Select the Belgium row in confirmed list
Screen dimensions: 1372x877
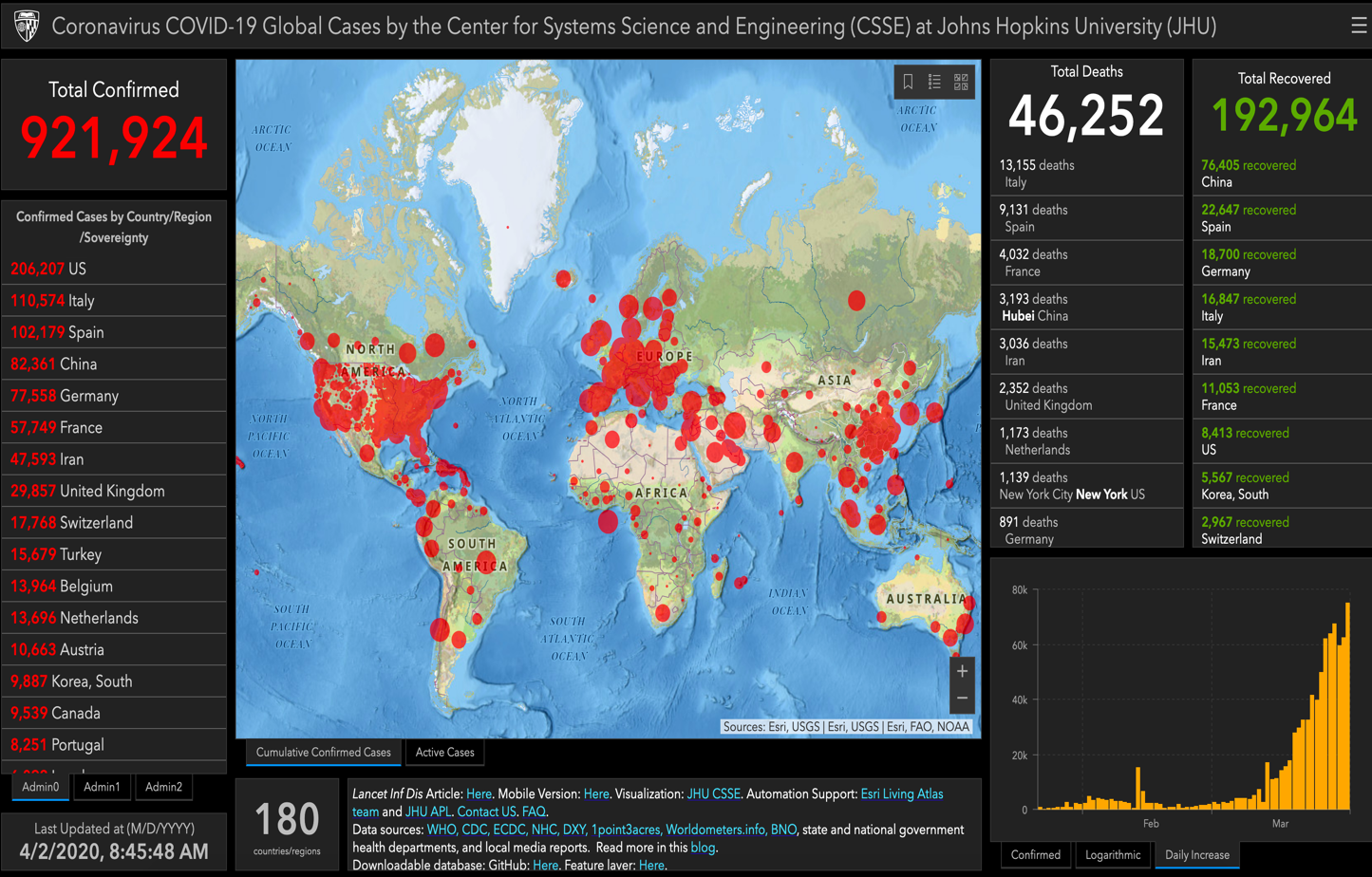(114, 587)
